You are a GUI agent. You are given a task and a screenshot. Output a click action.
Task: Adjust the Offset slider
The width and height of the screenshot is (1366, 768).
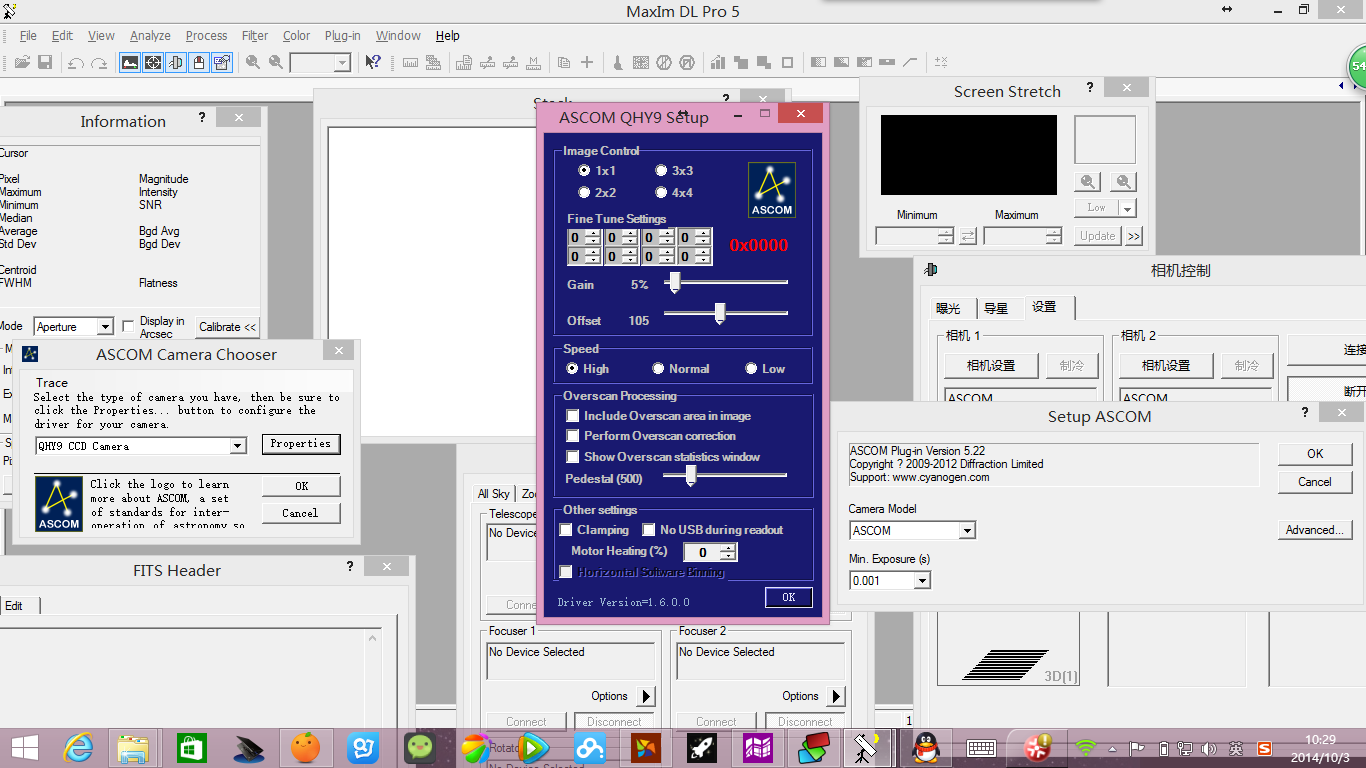[x=719, y=314]
